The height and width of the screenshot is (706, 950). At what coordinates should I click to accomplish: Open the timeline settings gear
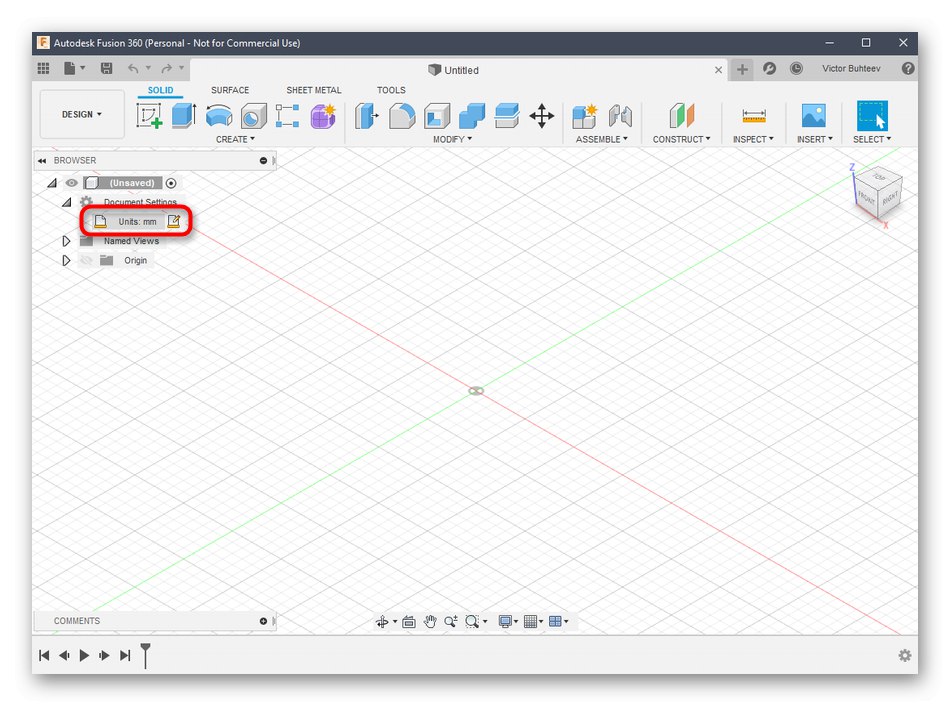tap(905, 655)
